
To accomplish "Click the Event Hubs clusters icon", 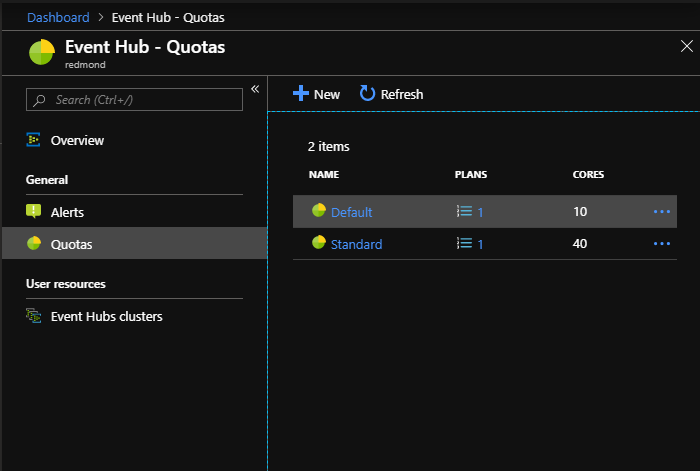I will tap(33, 316).
